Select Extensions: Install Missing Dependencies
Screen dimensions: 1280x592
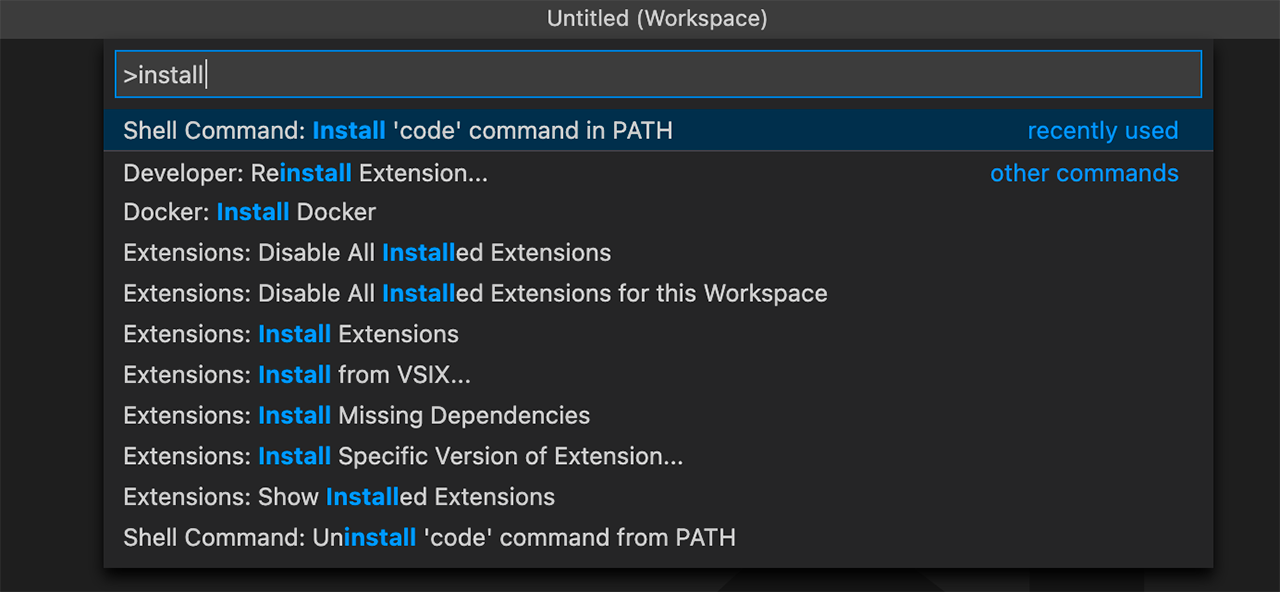pos(658,415)
